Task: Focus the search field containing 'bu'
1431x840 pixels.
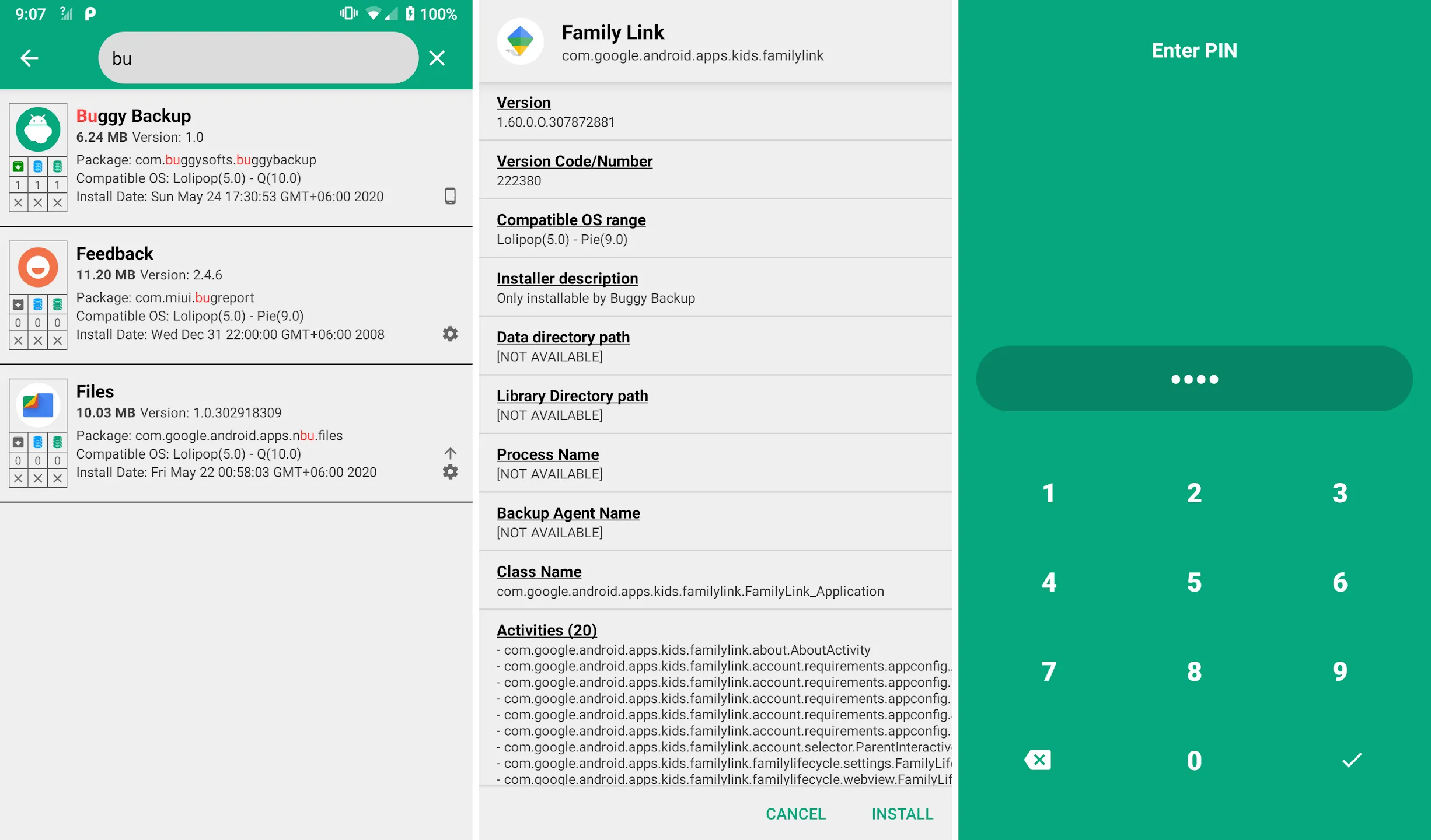Action: click(x=258, y=58)
